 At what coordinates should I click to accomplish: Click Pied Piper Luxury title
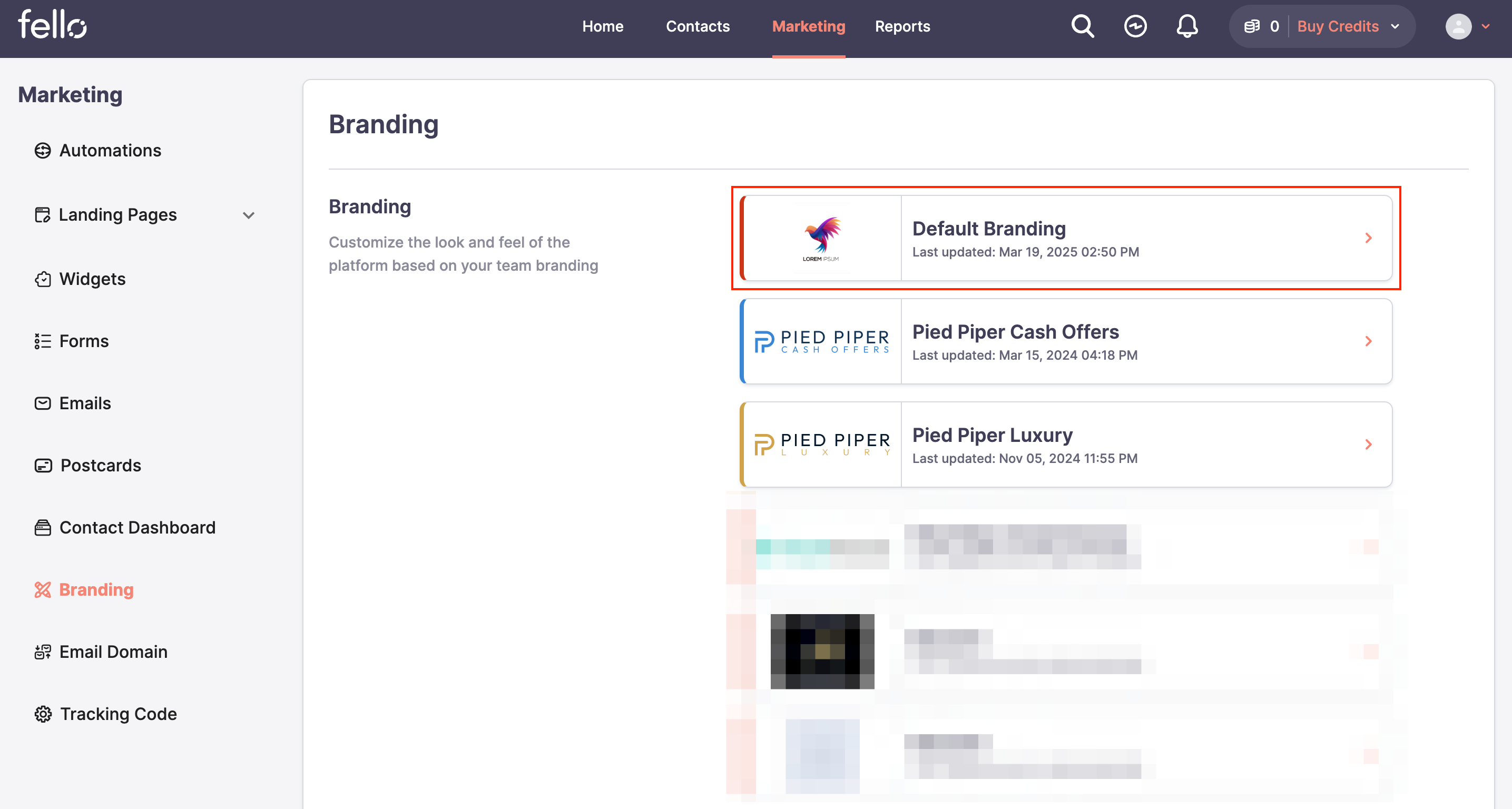click(x=992, y=435)
